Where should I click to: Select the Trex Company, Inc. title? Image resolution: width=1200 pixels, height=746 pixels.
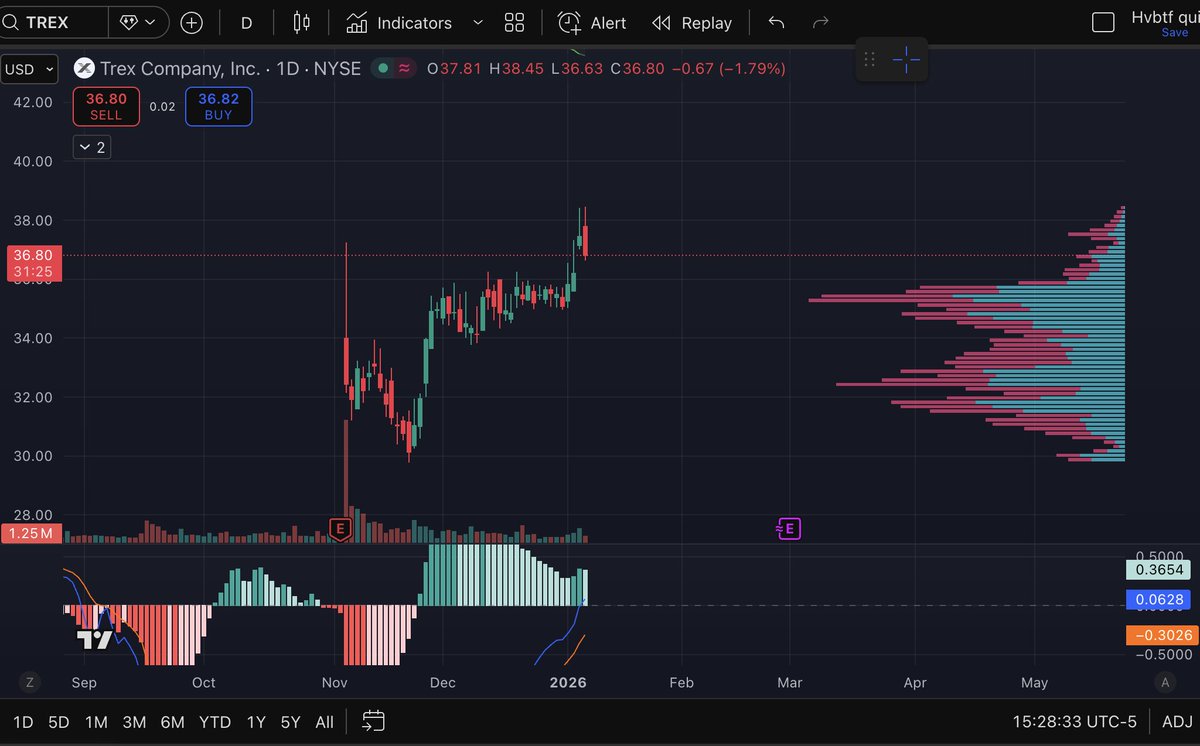pyautogui.click(x=181, y=68)
